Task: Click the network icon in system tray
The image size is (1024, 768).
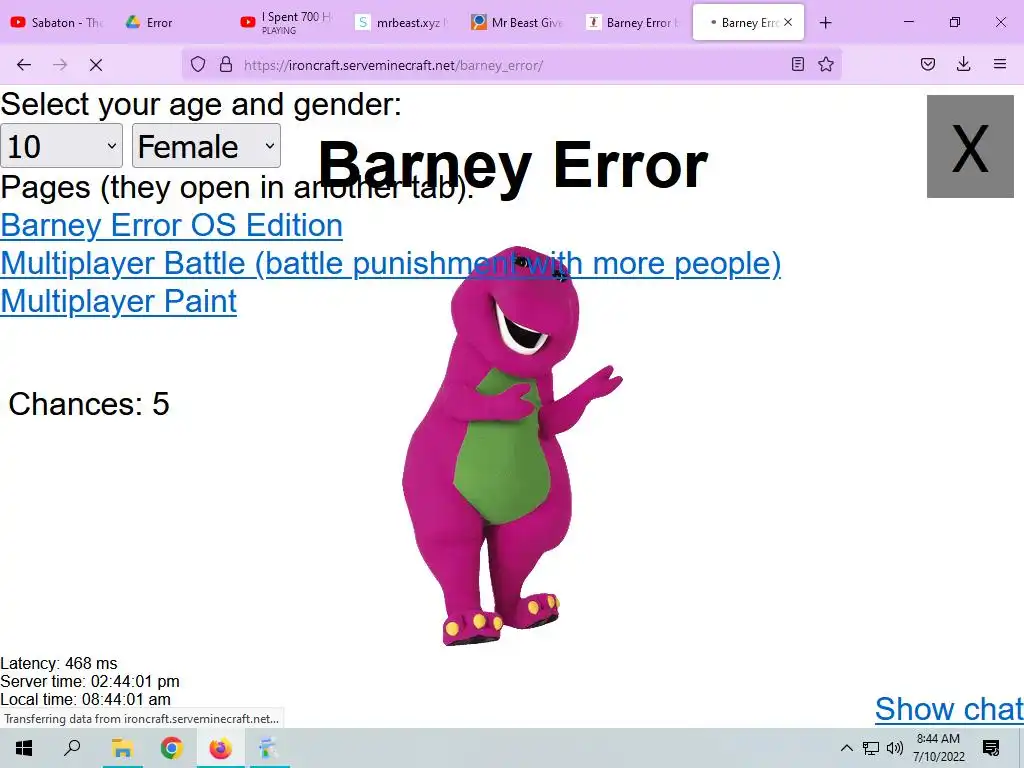Action: (x=871, y=748)
